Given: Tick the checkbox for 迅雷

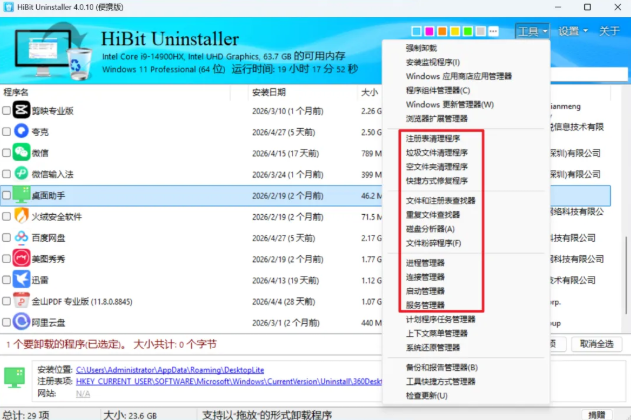Looking at the screenshot, I should 6,280.
